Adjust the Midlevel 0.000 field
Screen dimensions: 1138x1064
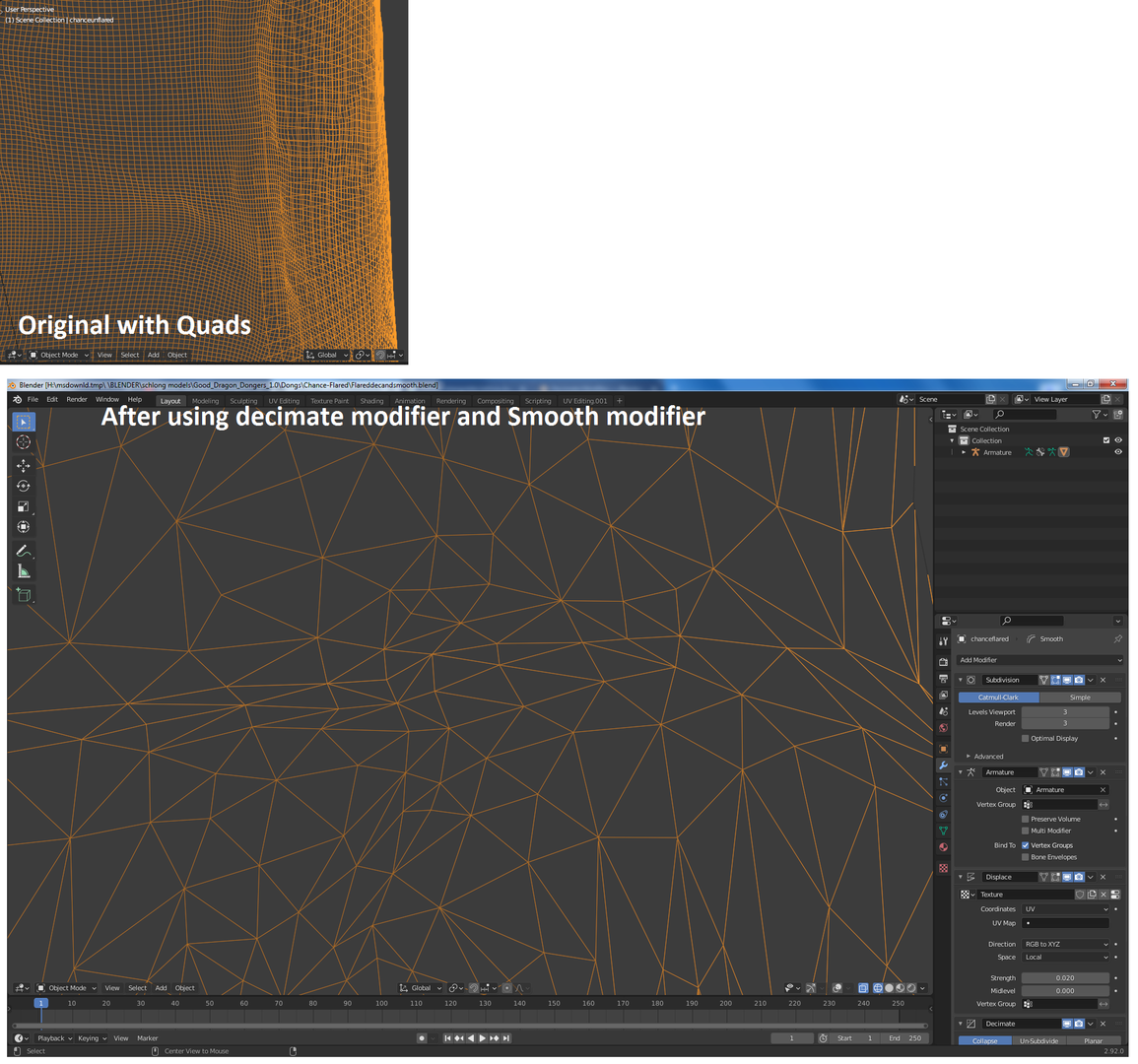(x=1065, y=991)
